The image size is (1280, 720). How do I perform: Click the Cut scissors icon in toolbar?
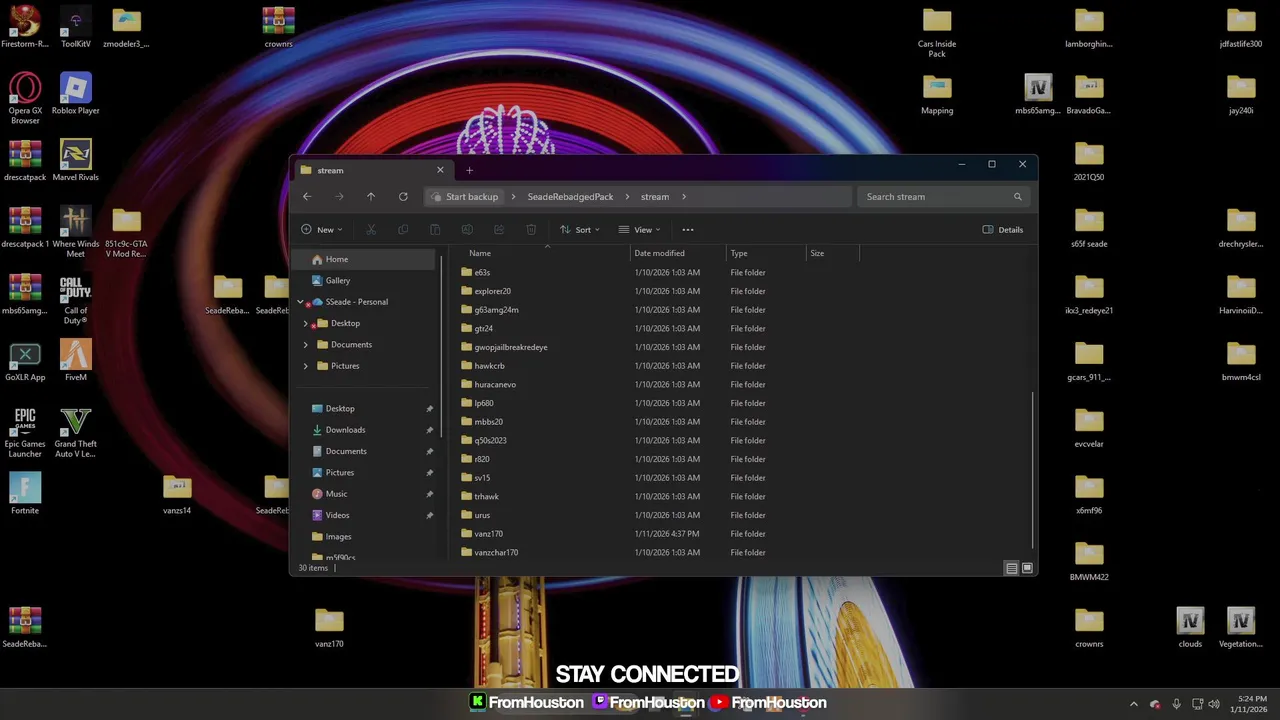click(371, 230)
